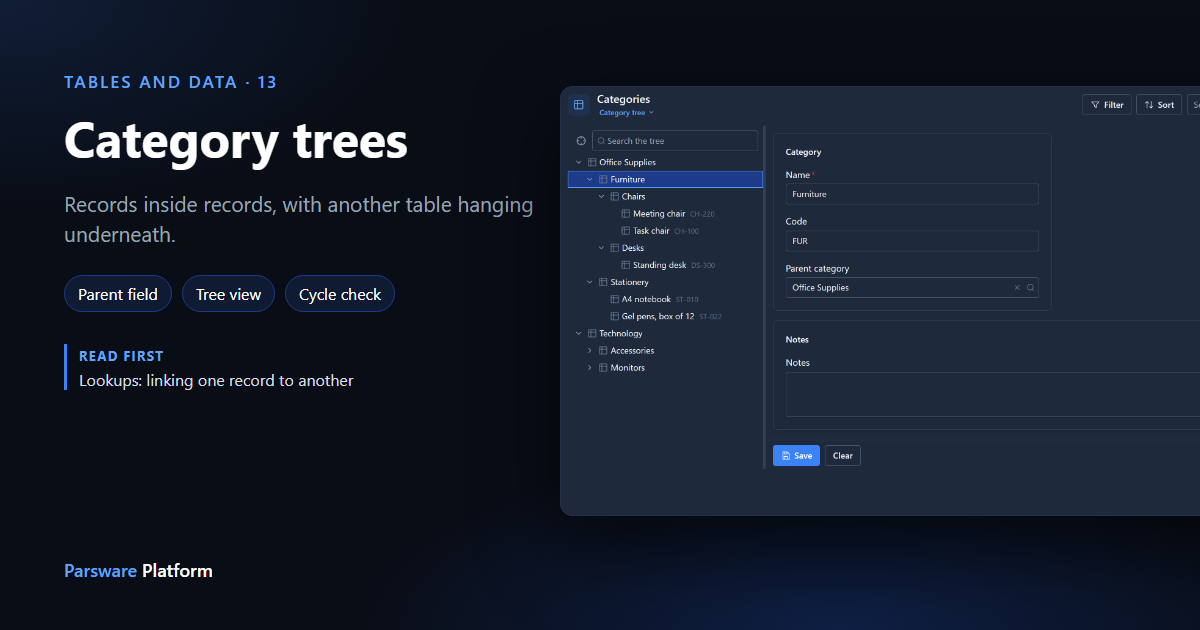The height and width of the screenshot is (630, 1200).
Task: Click the table icon beside Stationery
Action: pyautogui.click(x=603, y=282)
